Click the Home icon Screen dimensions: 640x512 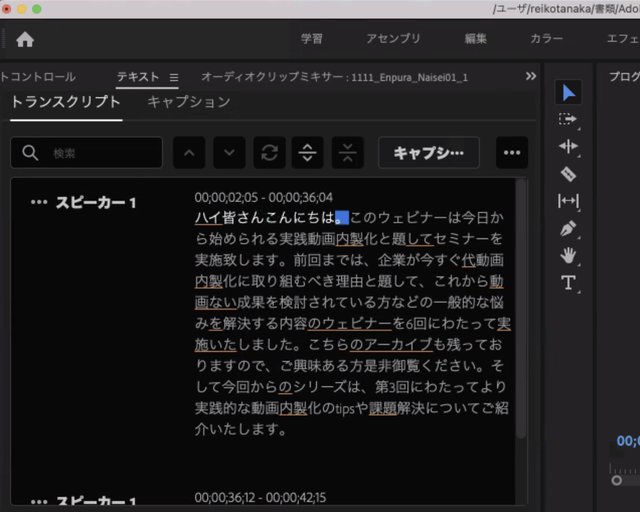click(x=25, y=40)
